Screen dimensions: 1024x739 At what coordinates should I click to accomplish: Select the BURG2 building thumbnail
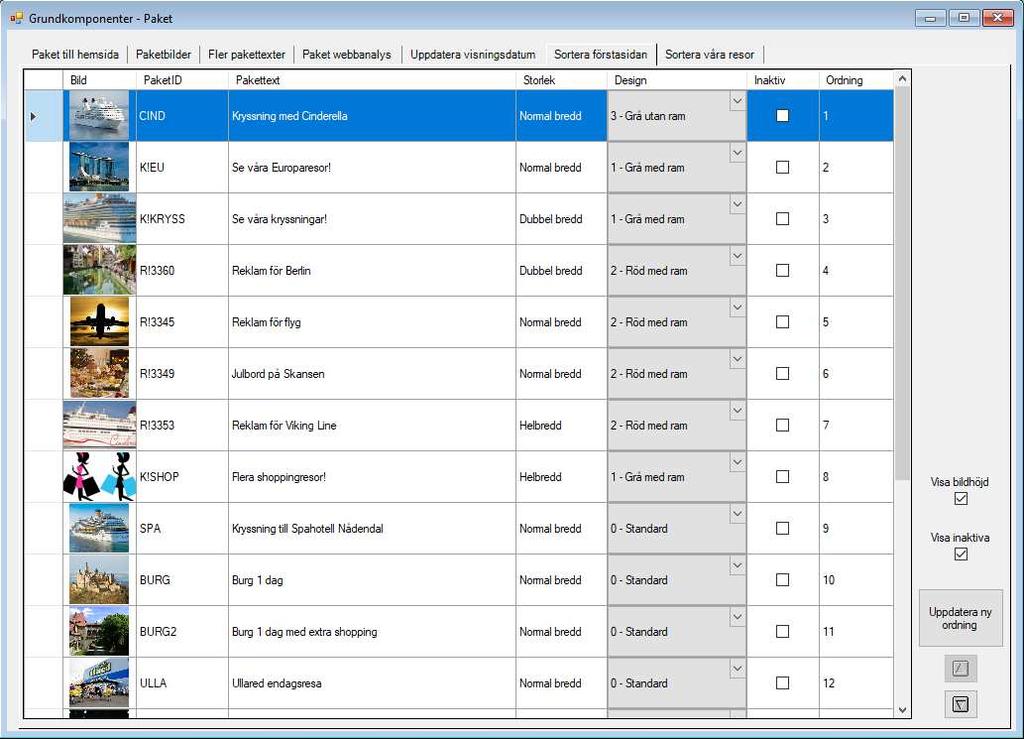point(99,631)
